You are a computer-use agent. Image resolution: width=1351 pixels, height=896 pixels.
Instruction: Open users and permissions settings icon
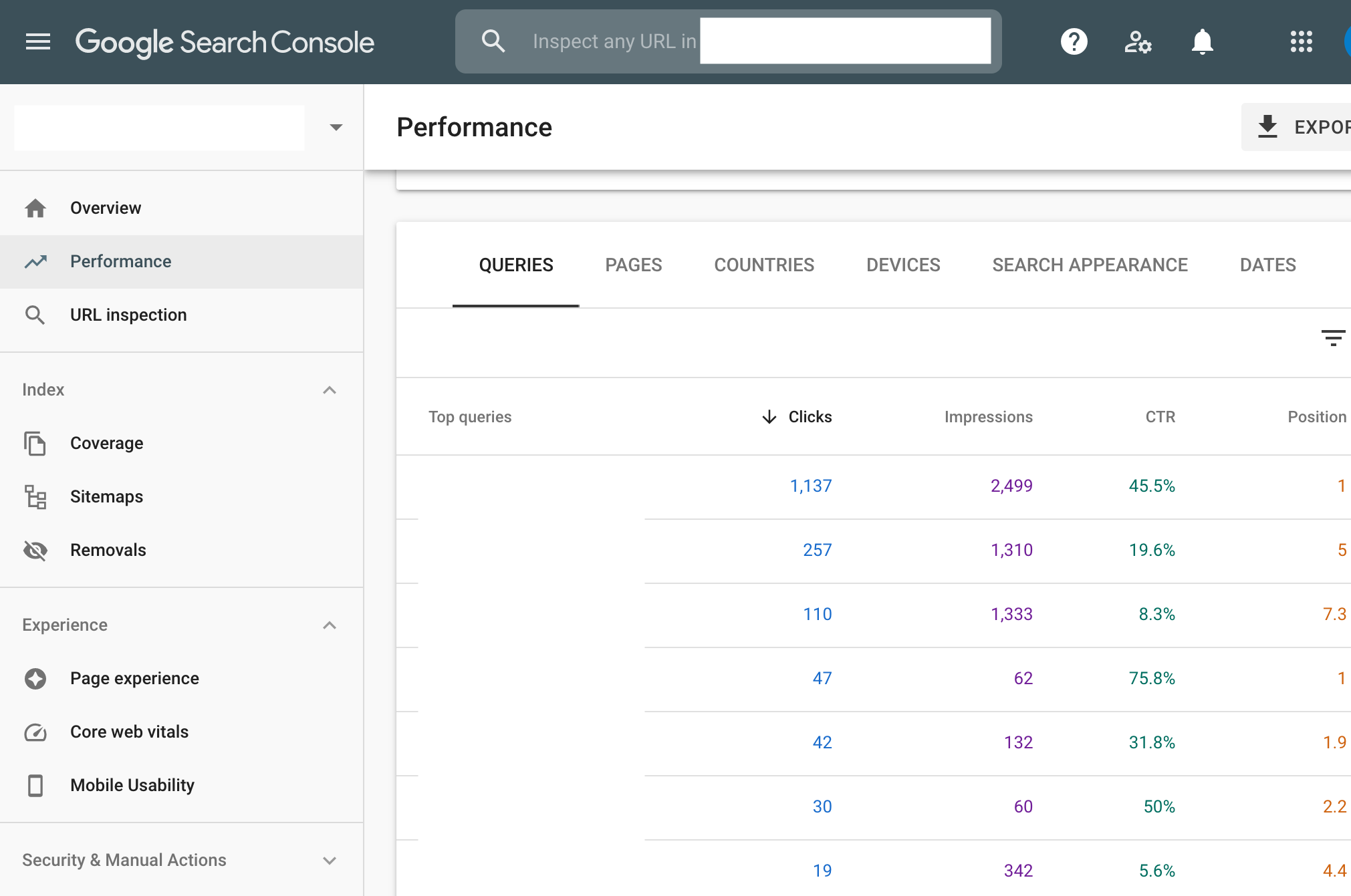(1137, 42)
